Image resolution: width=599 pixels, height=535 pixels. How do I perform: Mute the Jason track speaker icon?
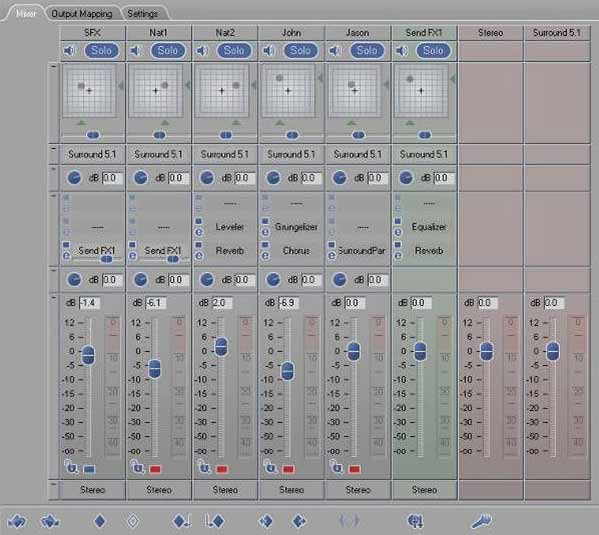pyautogui.click(x=335, y=50)
